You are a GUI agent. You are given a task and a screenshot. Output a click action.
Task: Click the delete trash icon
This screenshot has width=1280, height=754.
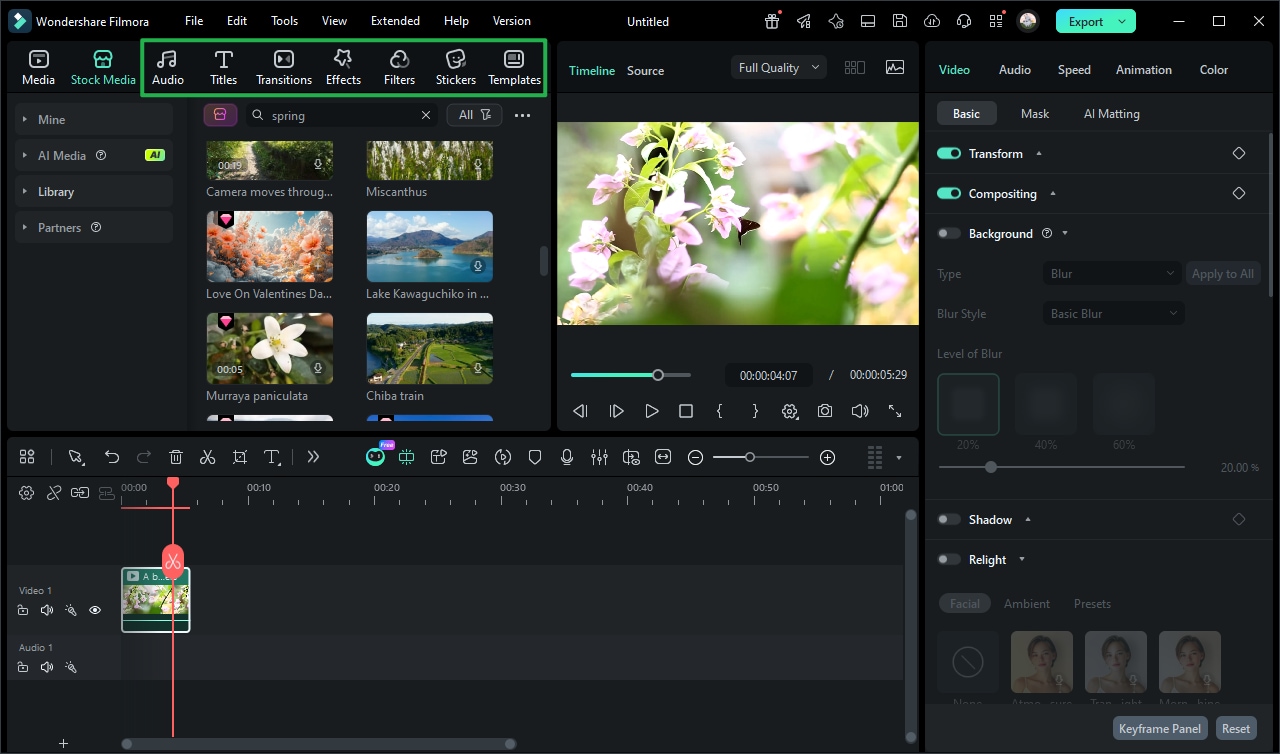(x=176, y=457)
